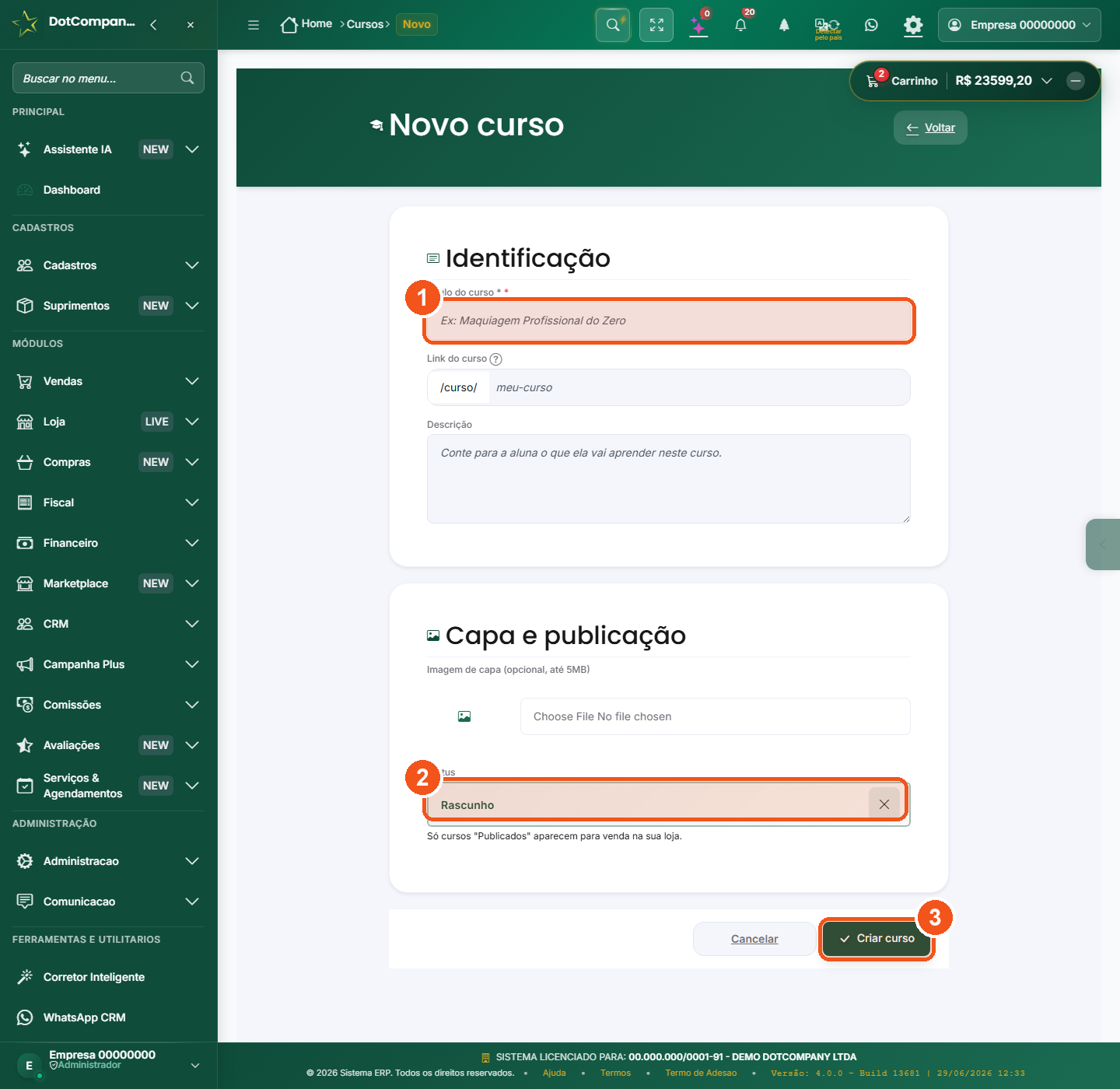This screenshot has height=1089, width=1120.
Task: Focus the course link slug field
Action: tap(699, 387)
